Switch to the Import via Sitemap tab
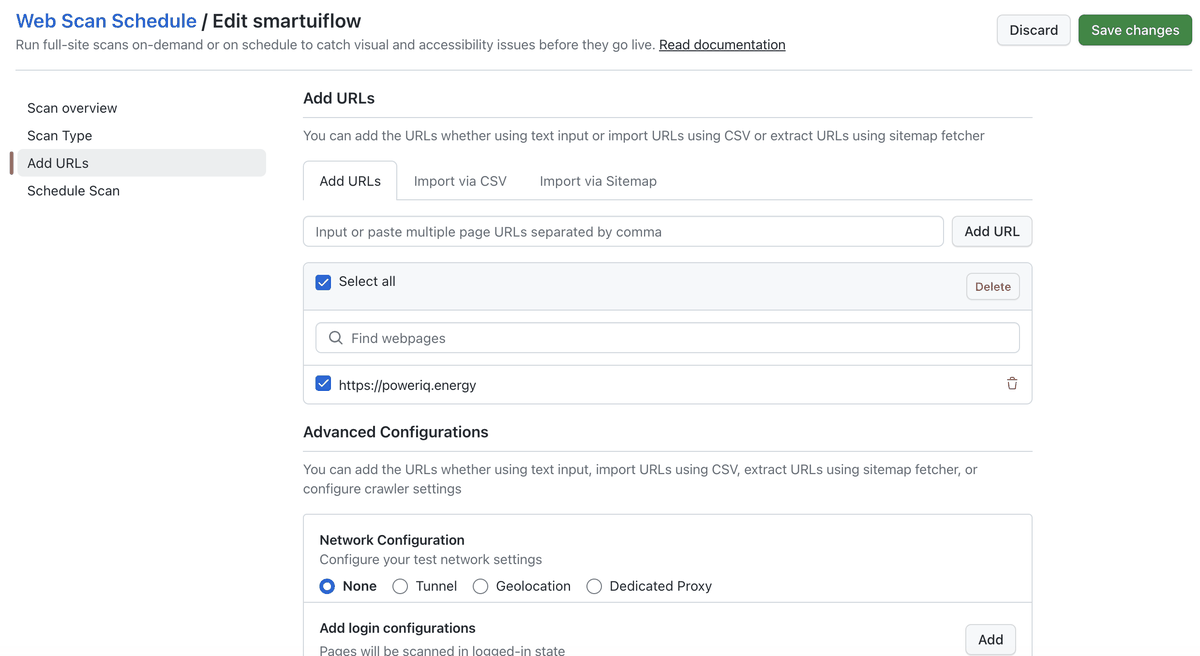This screenshot has width=1200, height=656. (598, 181)
